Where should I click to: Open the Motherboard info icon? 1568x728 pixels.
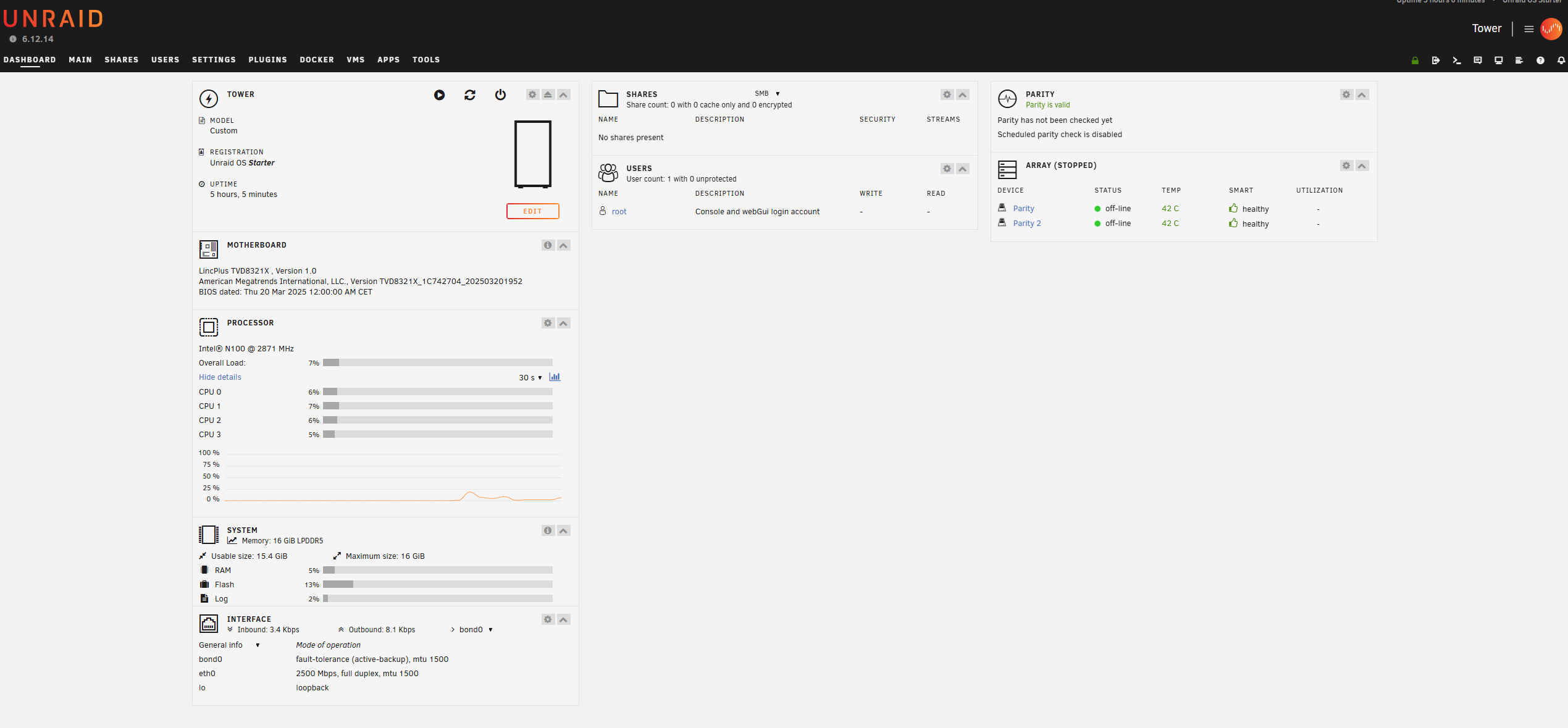[548, 245]
